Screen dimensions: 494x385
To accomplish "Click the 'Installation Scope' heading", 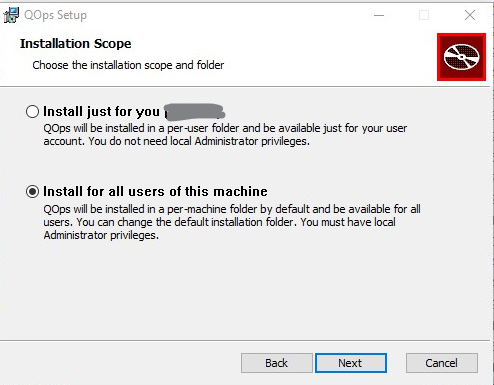I will tap(76, 44).
